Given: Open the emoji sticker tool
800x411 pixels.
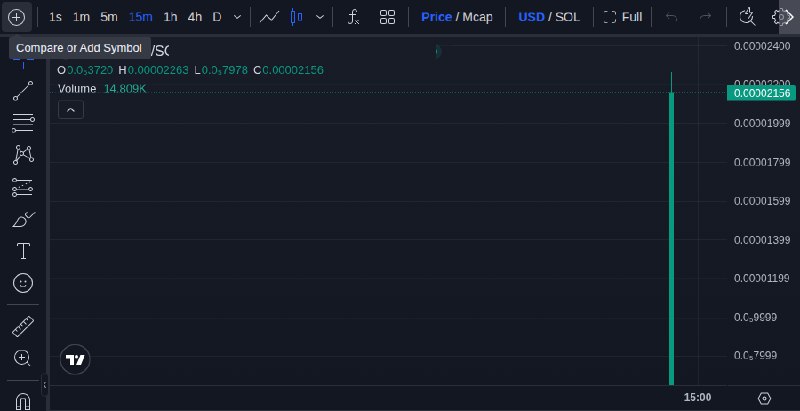Looking at the screenshot, I should click(23, 283).
